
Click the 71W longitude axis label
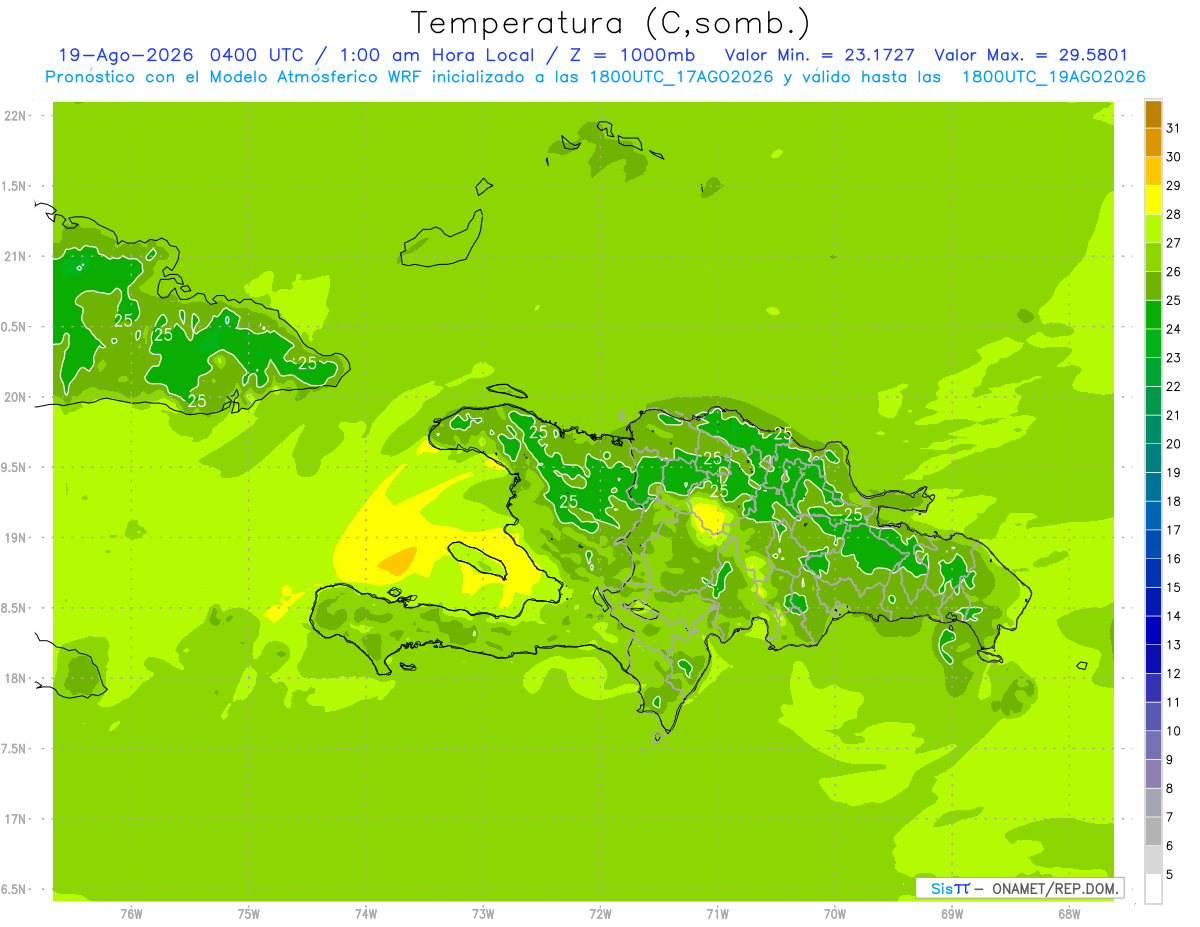[x=717, y=913]
